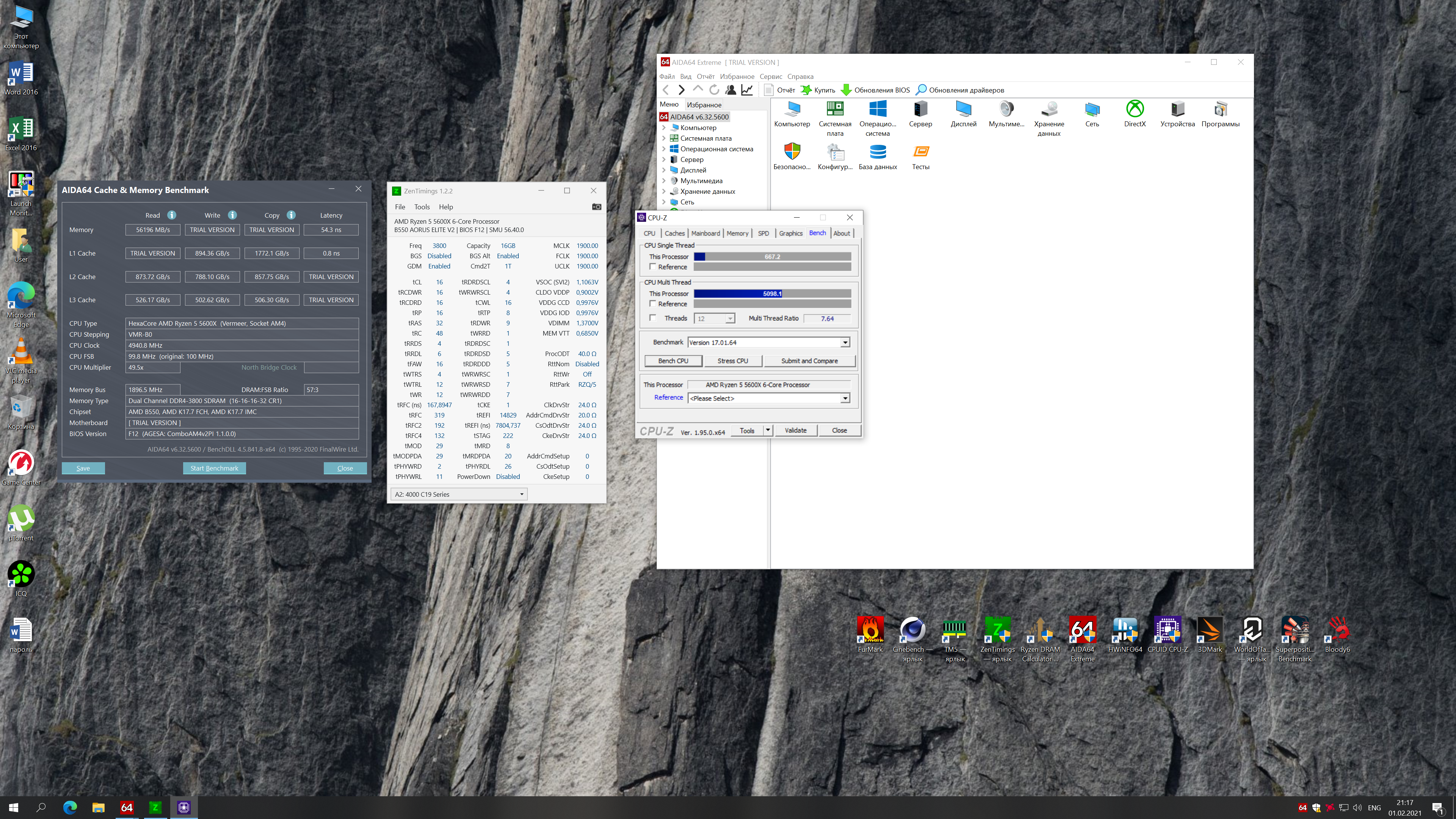Click the info icon next to Read
Image resolution: width=1456 pixels, height=819 pixels.
click(172, 215)
